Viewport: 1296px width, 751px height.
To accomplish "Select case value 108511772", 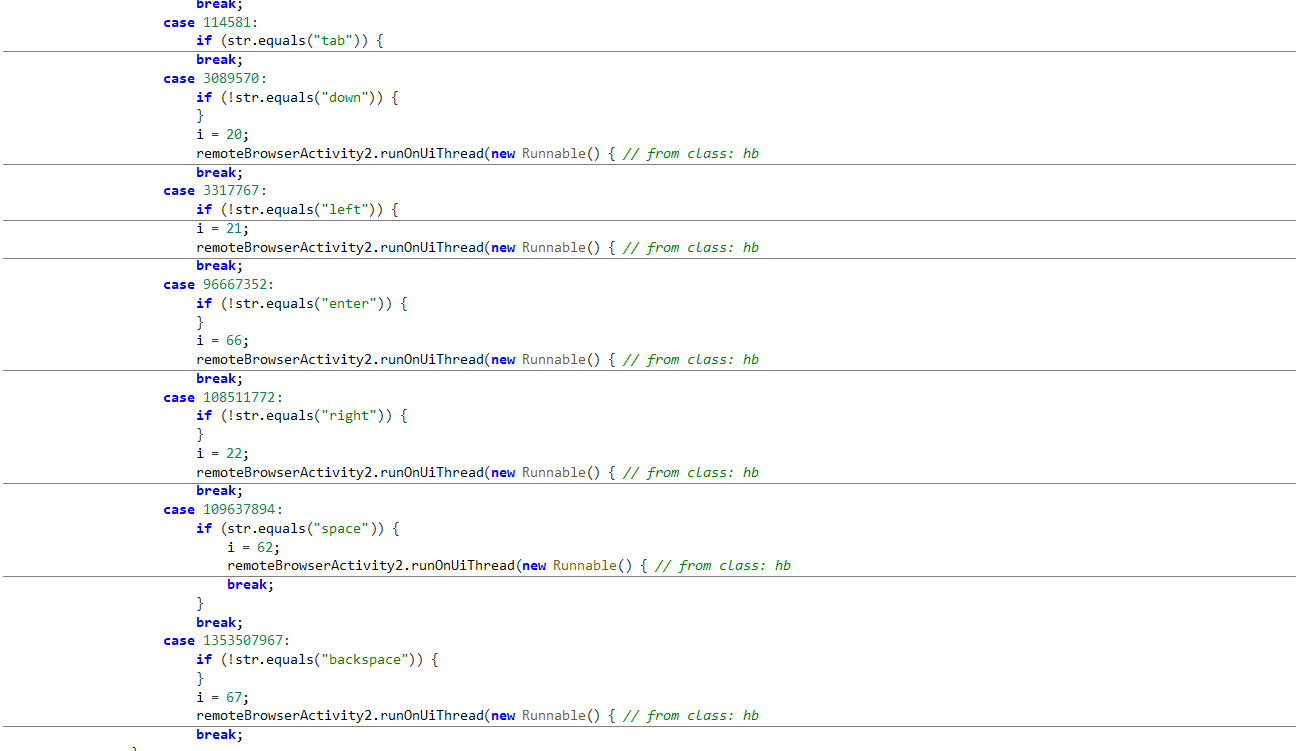I will point(238,397).
